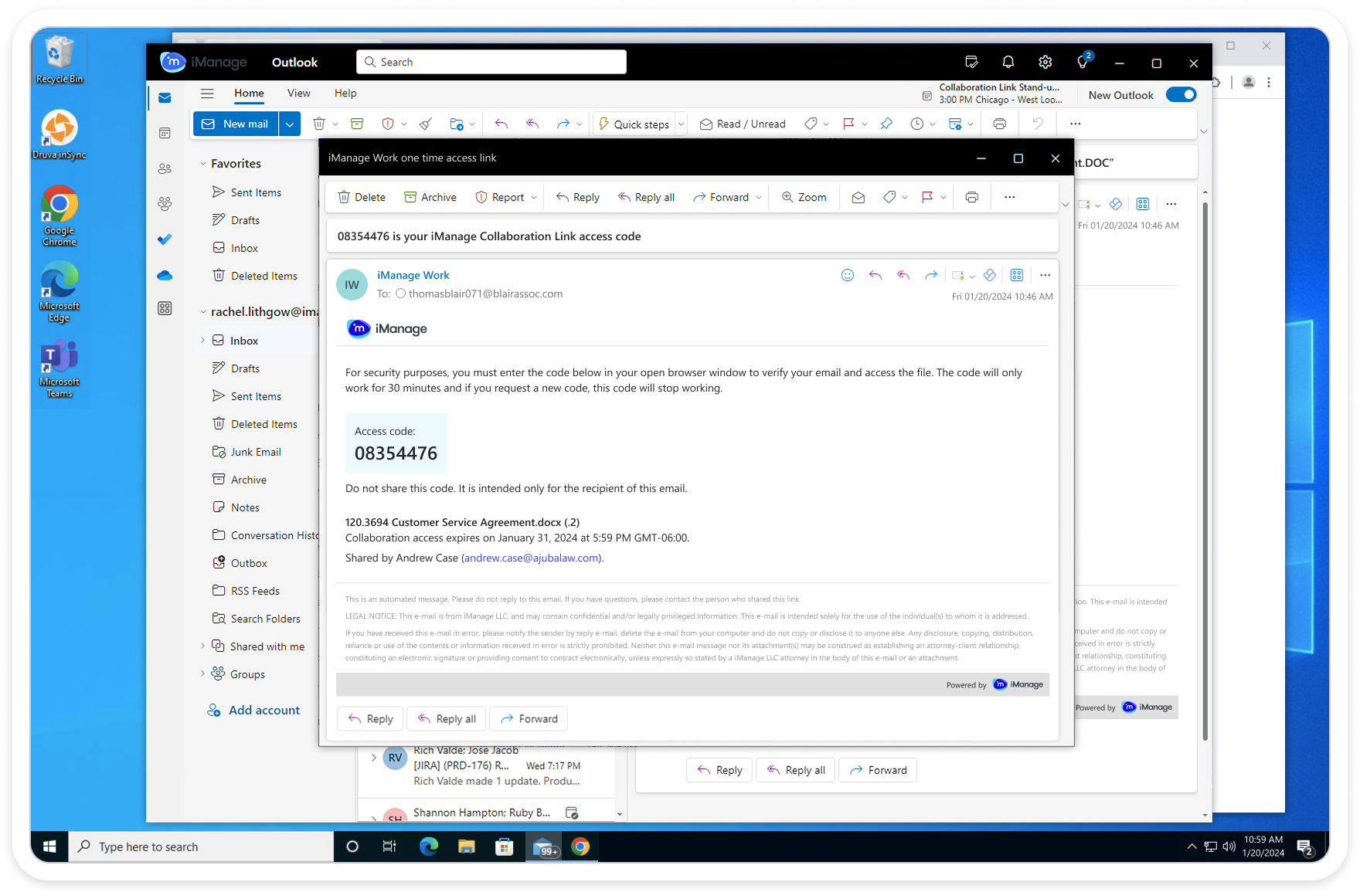Click Read / Unread button in ribbon
Screen dimensions: 1360x896
(x=743, y=124)
